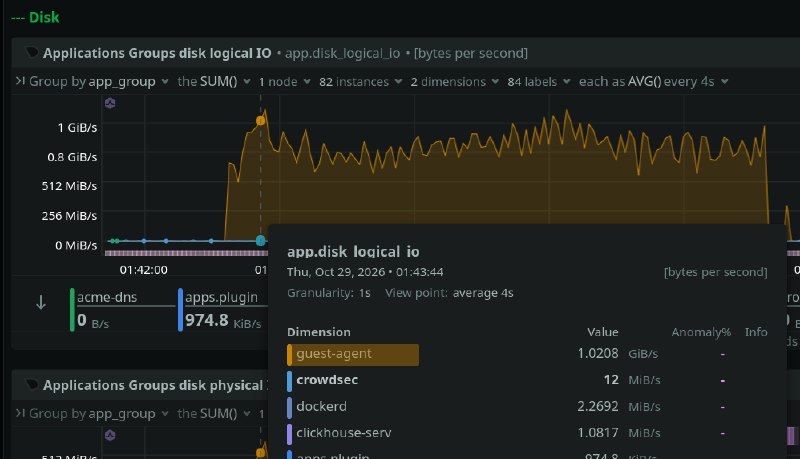Click the 1 GiB/s y-axis label

point(77,128)
